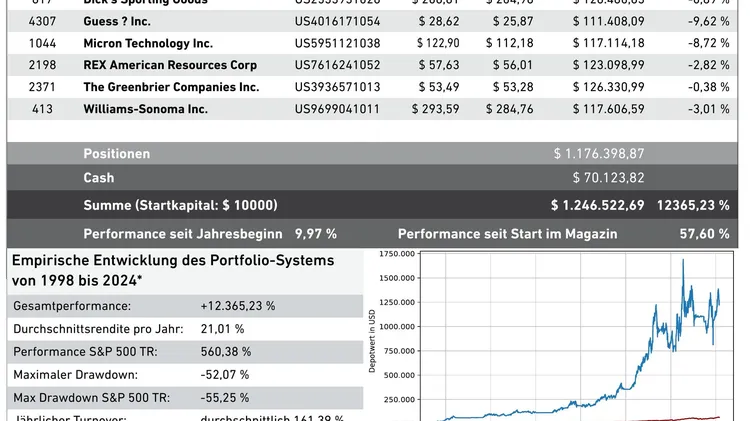
Task: Click year-to-date value 9,97 %
Action: [x=316, y=234]
